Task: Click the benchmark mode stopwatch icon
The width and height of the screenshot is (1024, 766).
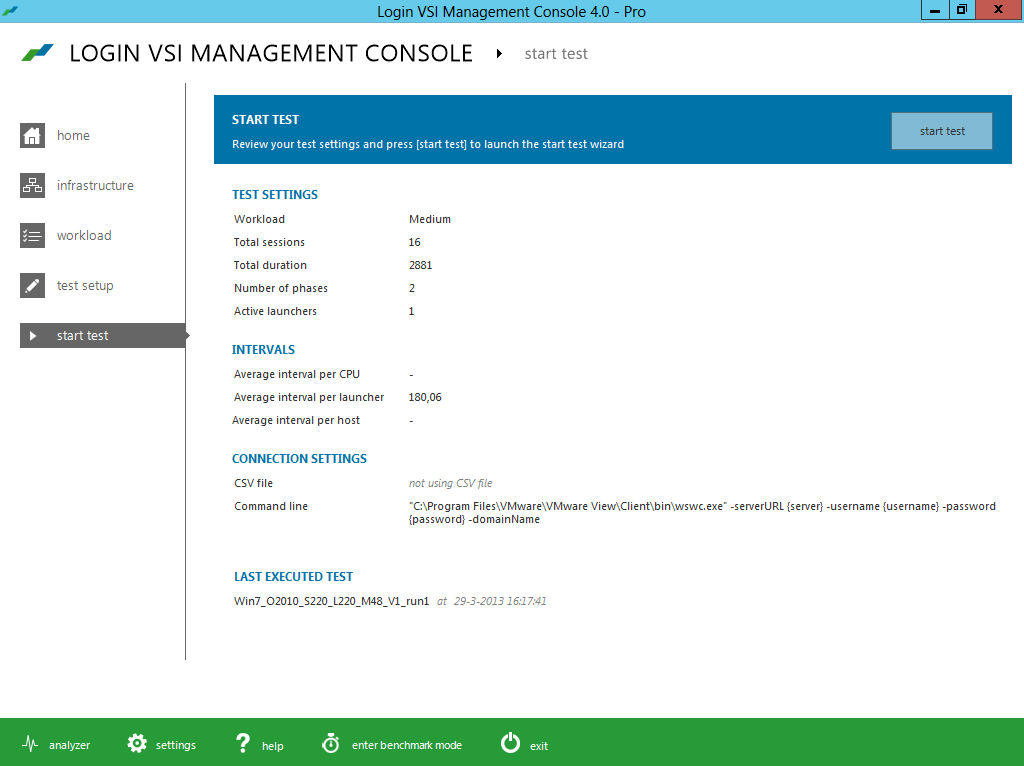Action: [331, 744]
